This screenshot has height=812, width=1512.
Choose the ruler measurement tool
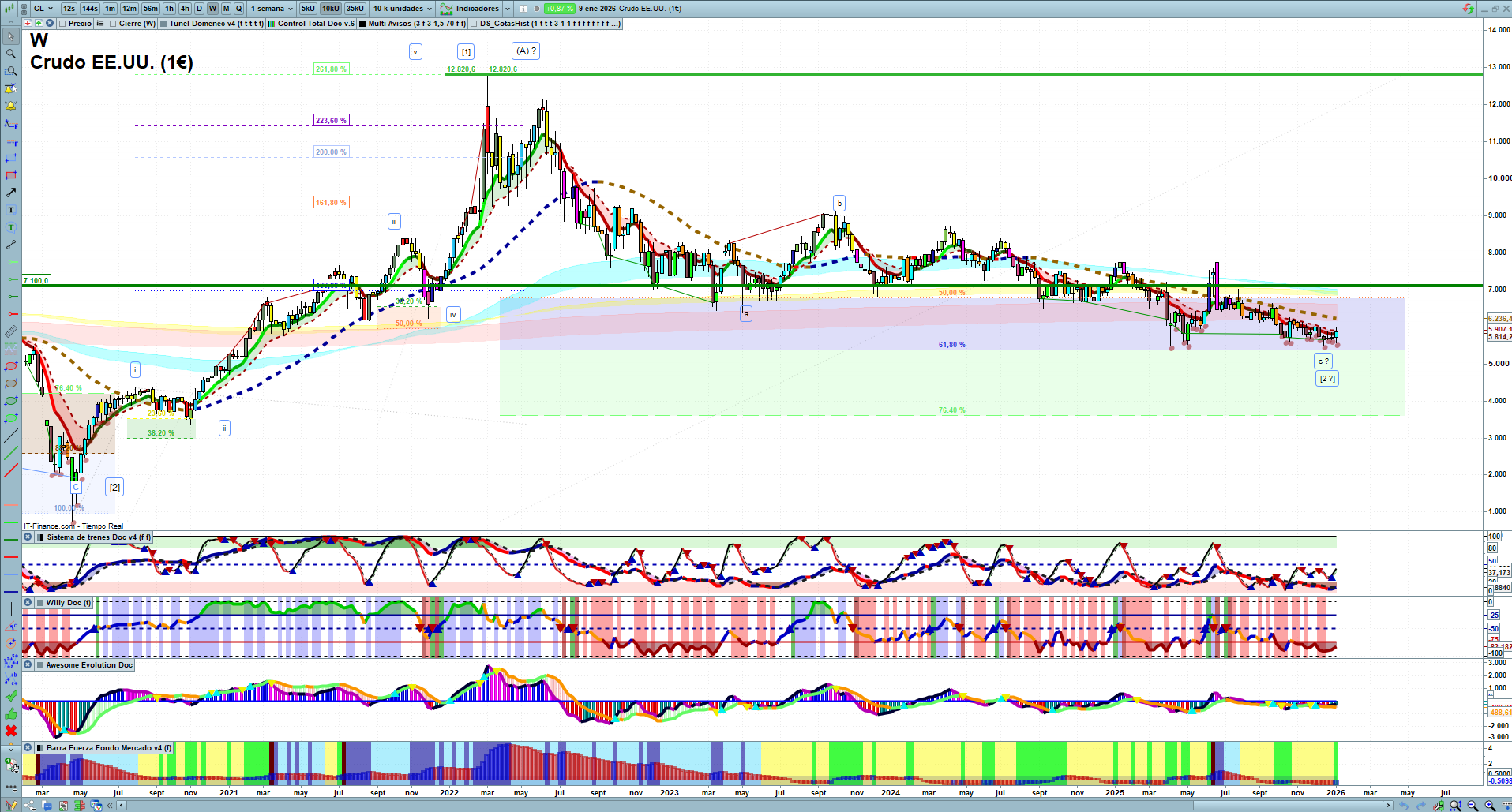click(11, 331)
